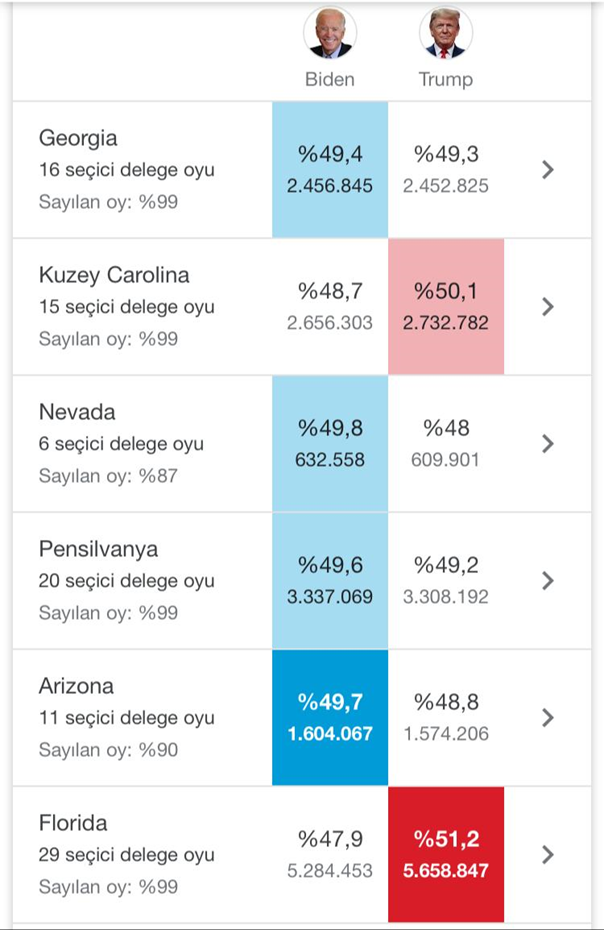Click the Trump column header label
Image resolution: width=604 pixels, height=930 pixels.
(x=445, y=79)
